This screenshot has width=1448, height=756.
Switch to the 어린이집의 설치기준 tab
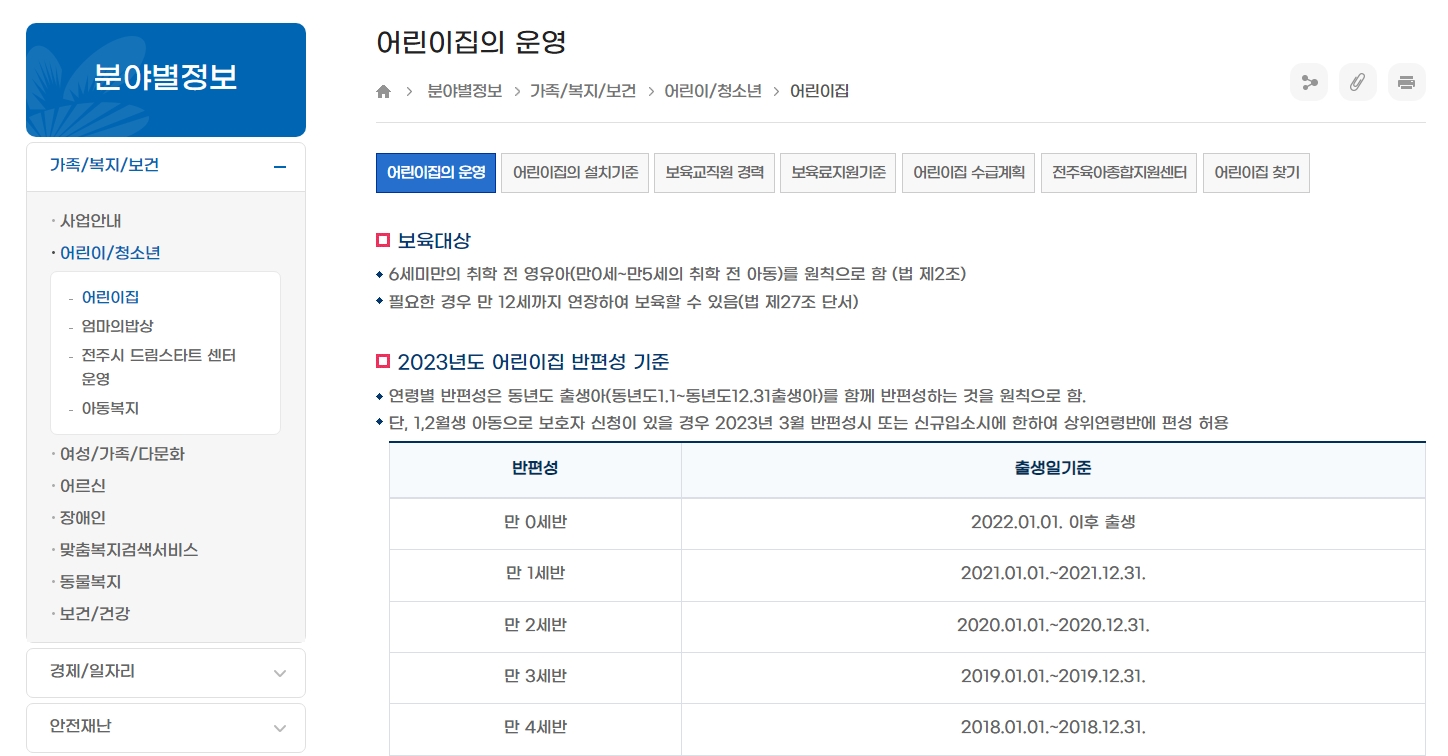(574, 172)
